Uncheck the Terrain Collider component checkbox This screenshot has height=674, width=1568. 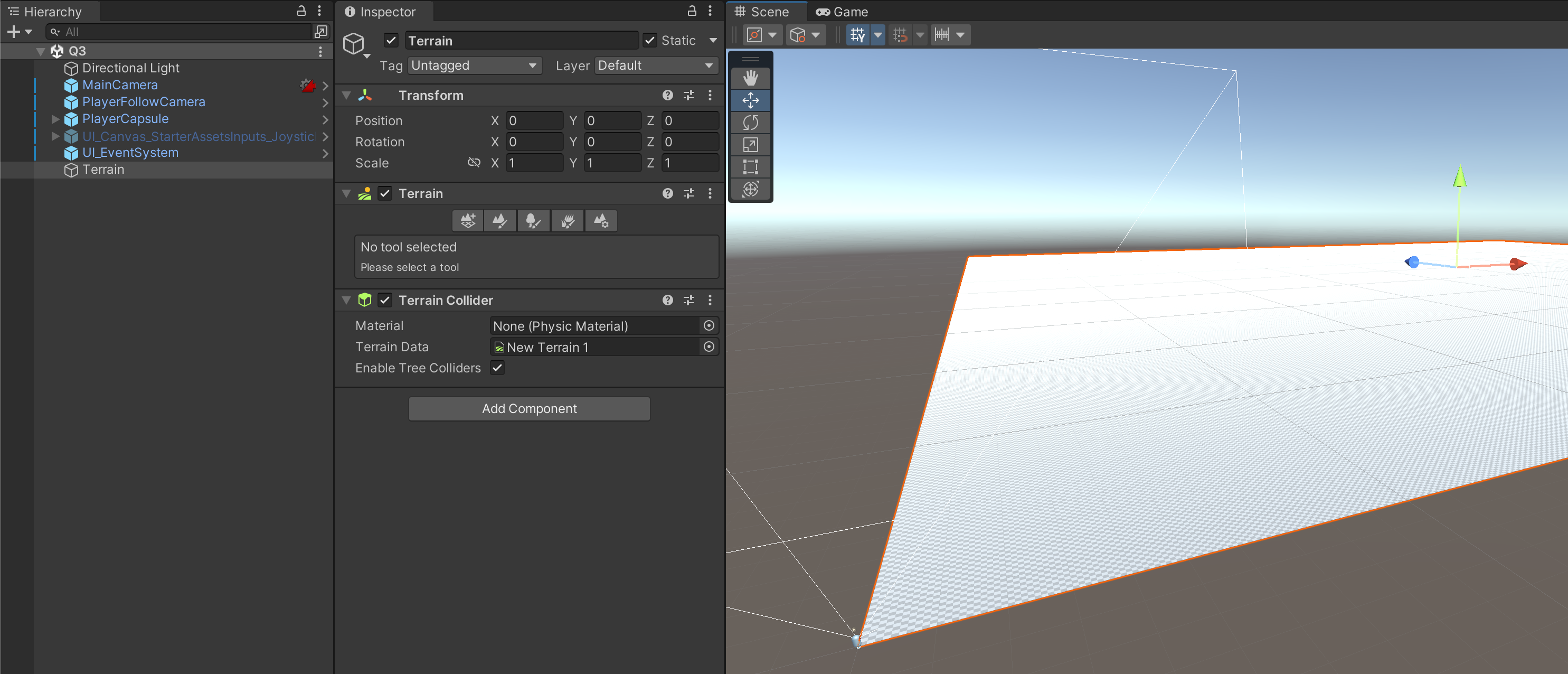click(385, 300)
